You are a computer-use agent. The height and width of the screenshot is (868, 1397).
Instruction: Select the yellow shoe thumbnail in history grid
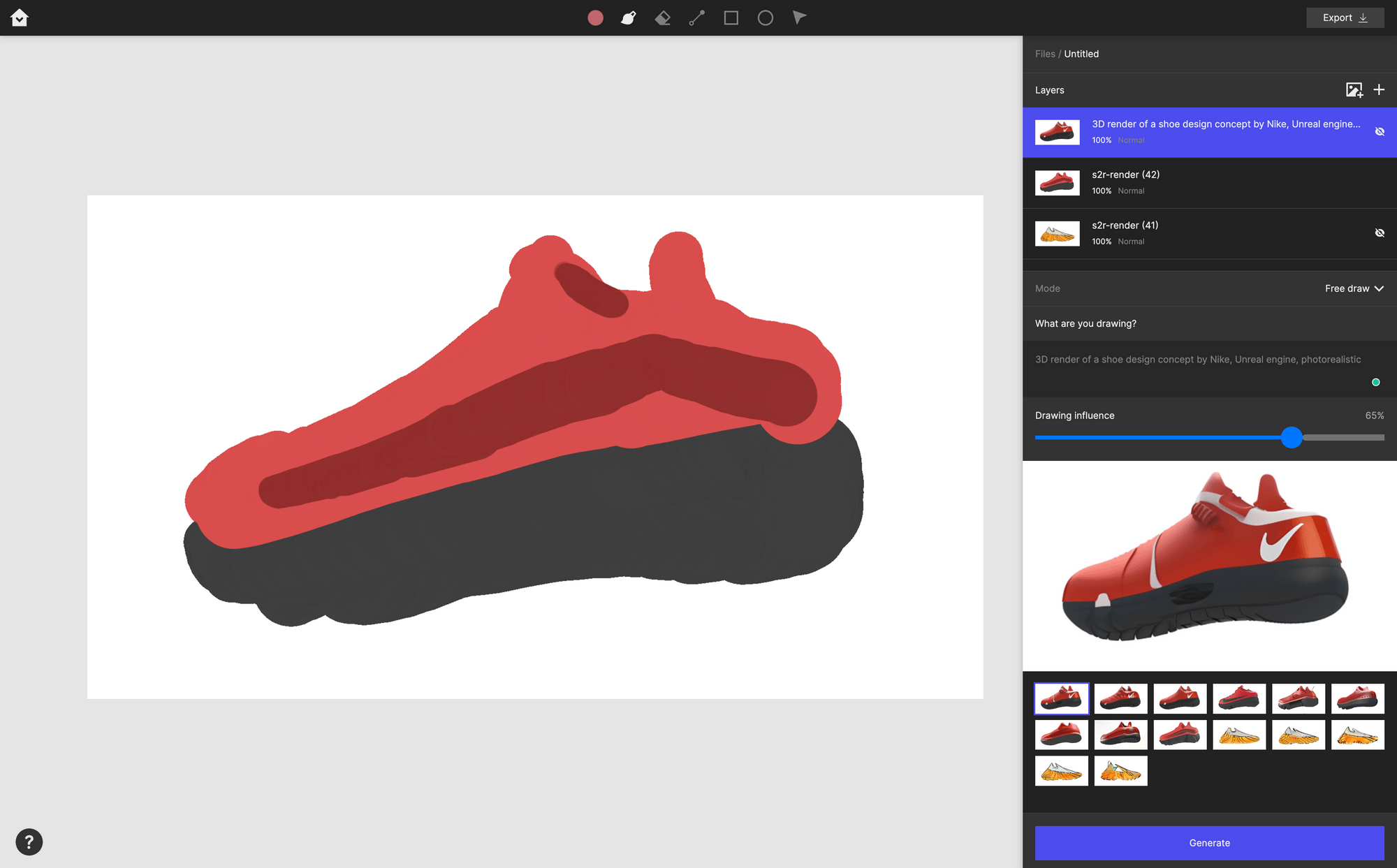(x=1239, y=734)
